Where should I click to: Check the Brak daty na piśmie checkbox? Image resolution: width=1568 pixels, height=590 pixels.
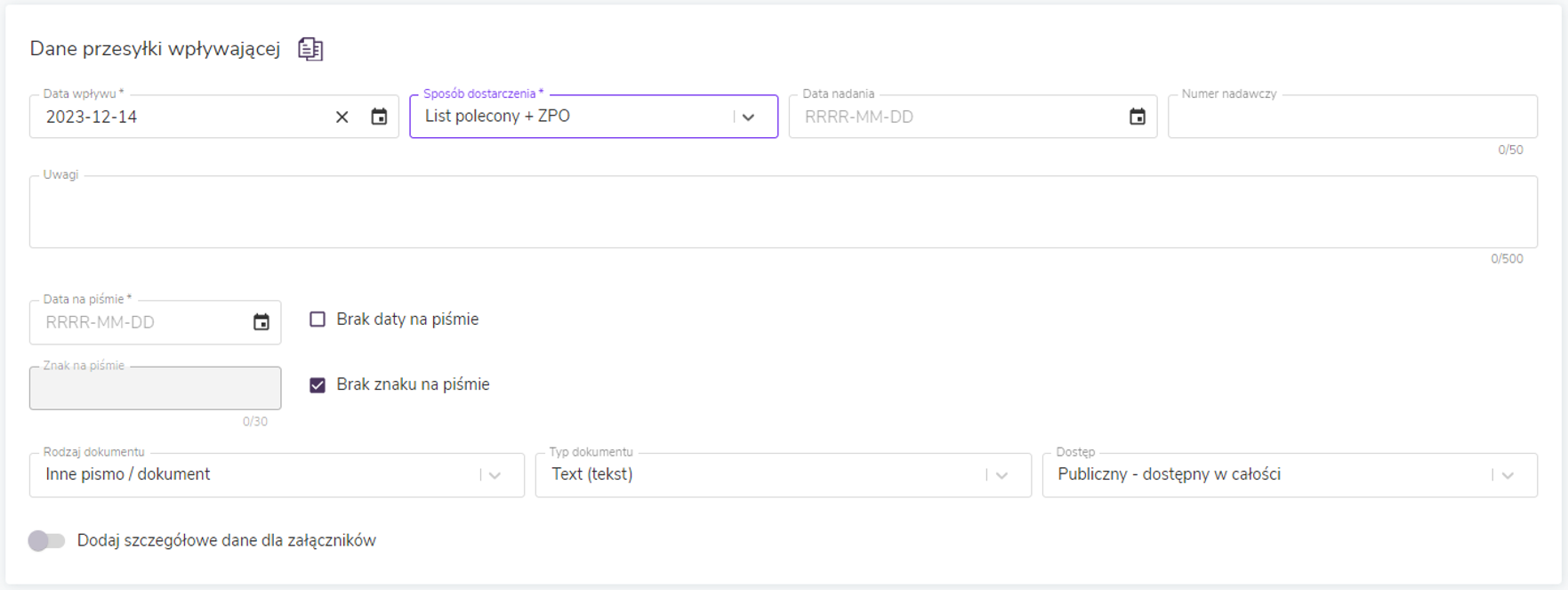318,319
